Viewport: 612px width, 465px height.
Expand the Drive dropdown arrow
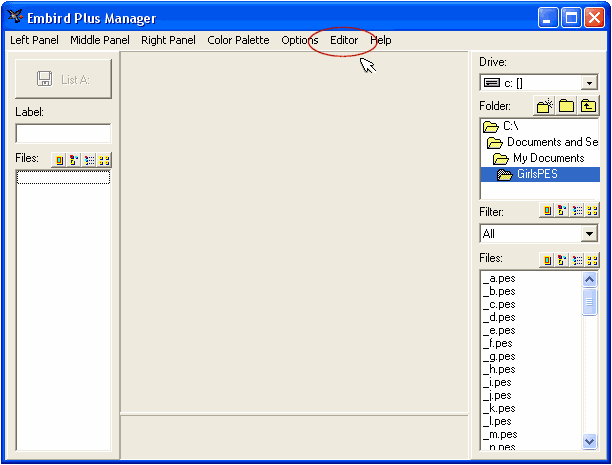pyautogui.click(x=589, y=83)
